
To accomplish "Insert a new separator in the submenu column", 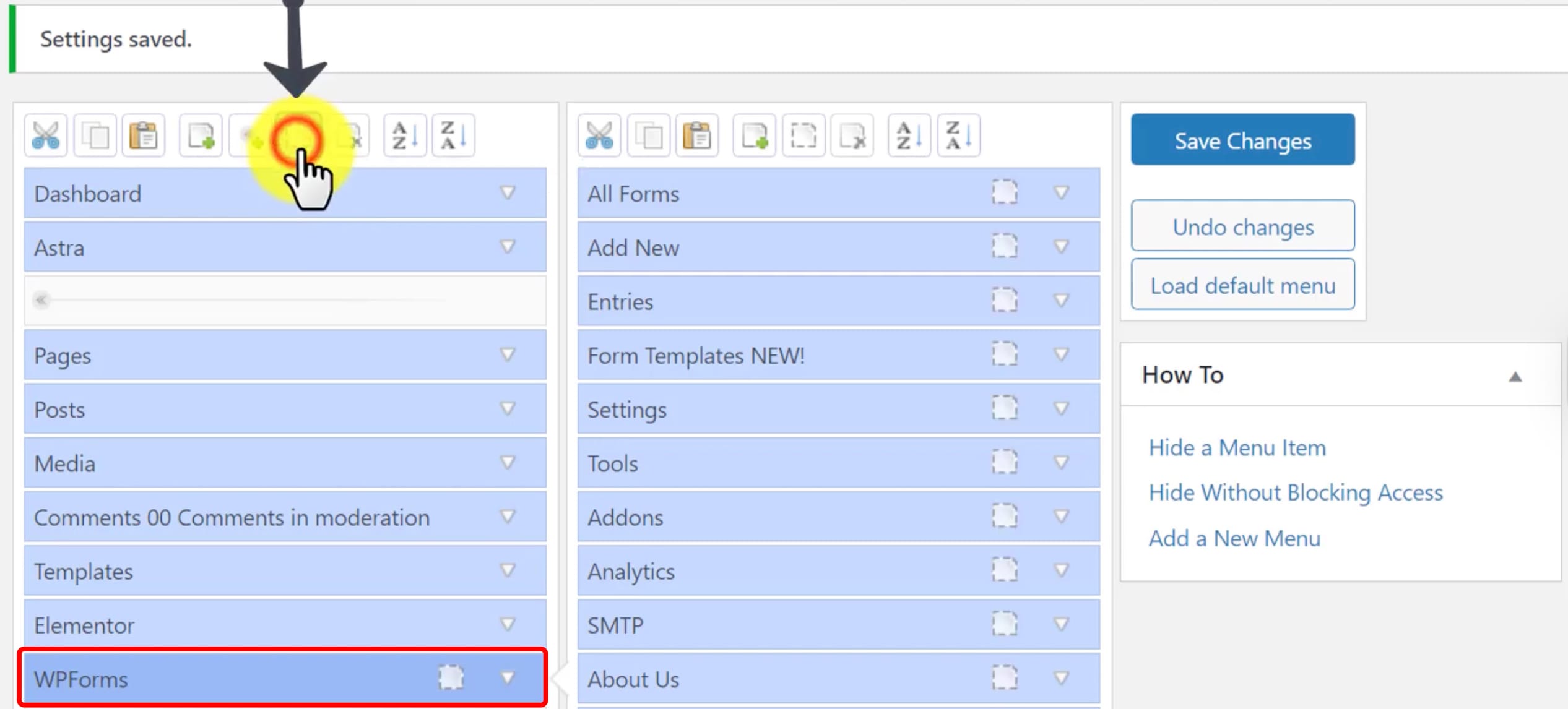I will 804,136.
